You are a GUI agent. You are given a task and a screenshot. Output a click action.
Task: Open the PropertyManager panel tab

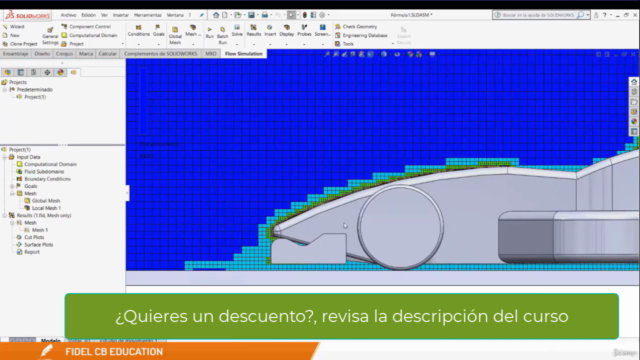21,72
